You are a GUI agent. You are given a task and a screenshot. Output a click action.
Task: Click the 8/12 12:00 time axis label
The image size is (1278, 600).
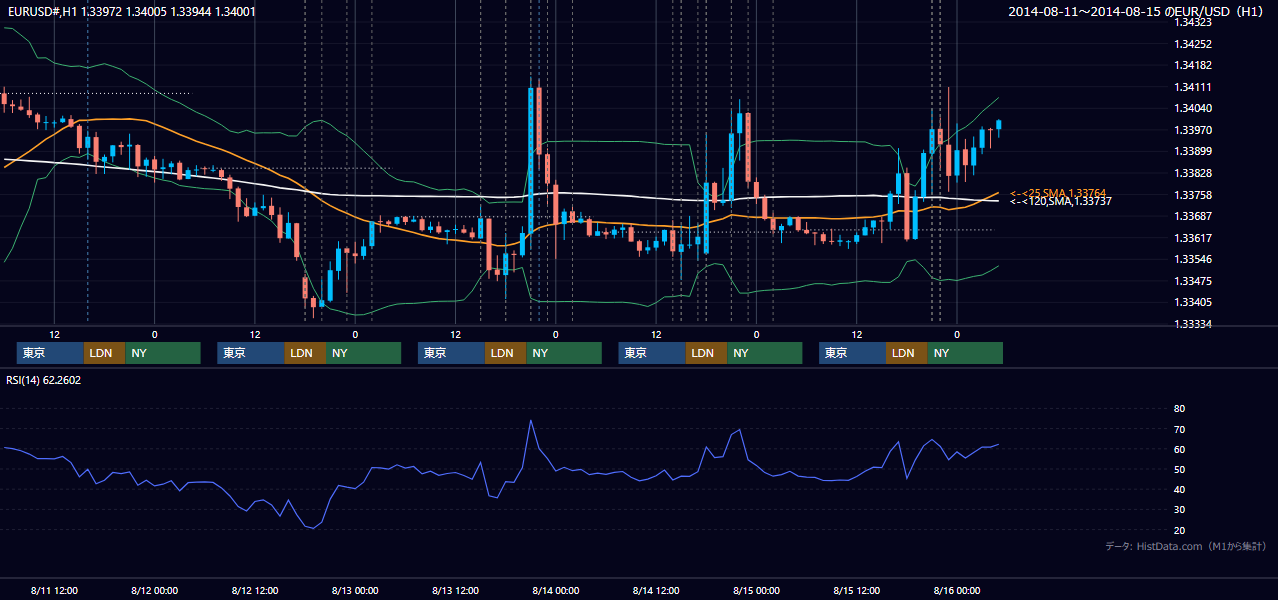click(255, 590)
